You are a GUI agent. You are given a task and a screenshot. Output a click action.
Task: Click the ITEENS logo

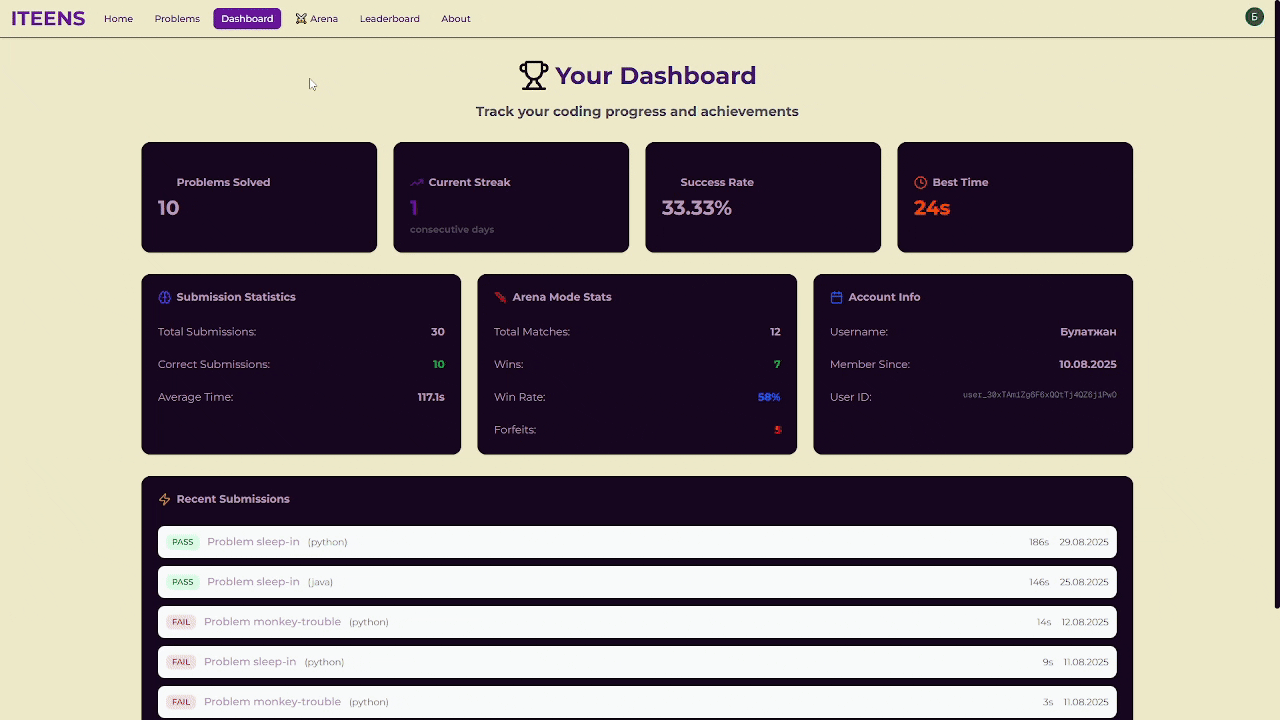[48, 17]
